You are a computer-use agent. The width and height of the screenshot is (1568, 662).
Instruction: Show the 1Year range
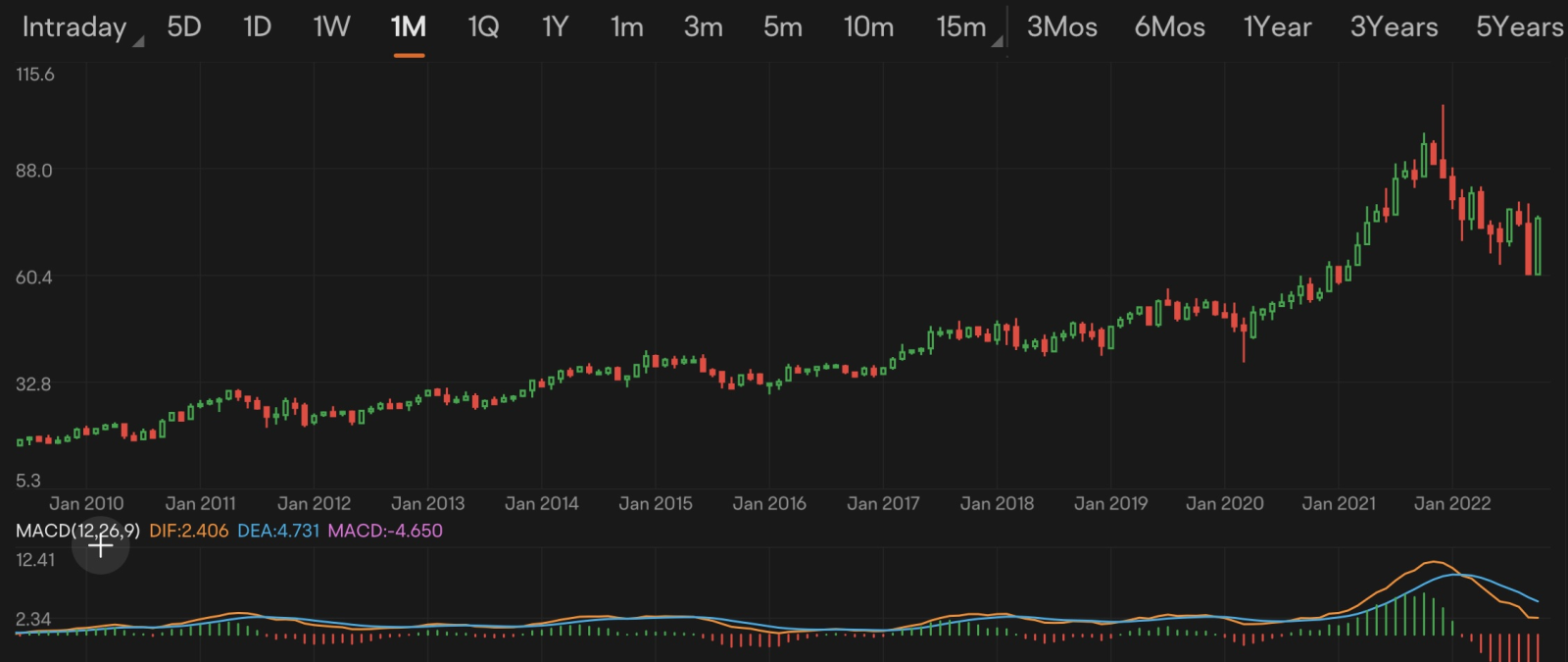pyautogui.click(x=1277, y=27)
